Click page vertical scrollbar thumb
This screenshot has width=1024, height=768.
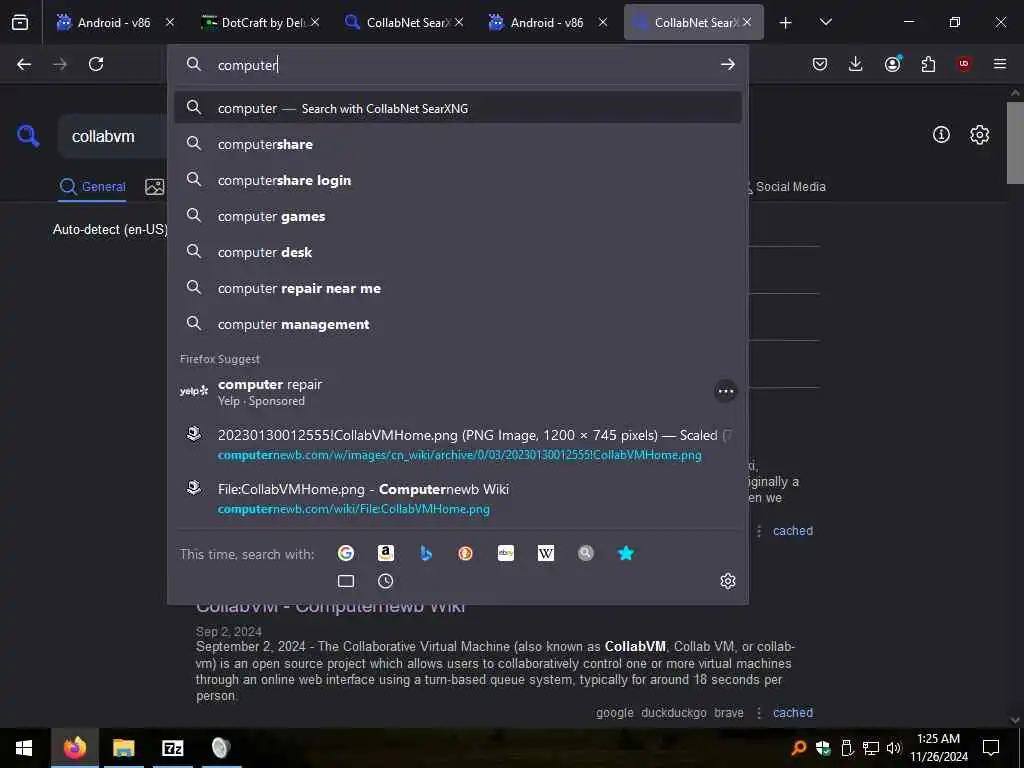click(x=1015, y=142)
